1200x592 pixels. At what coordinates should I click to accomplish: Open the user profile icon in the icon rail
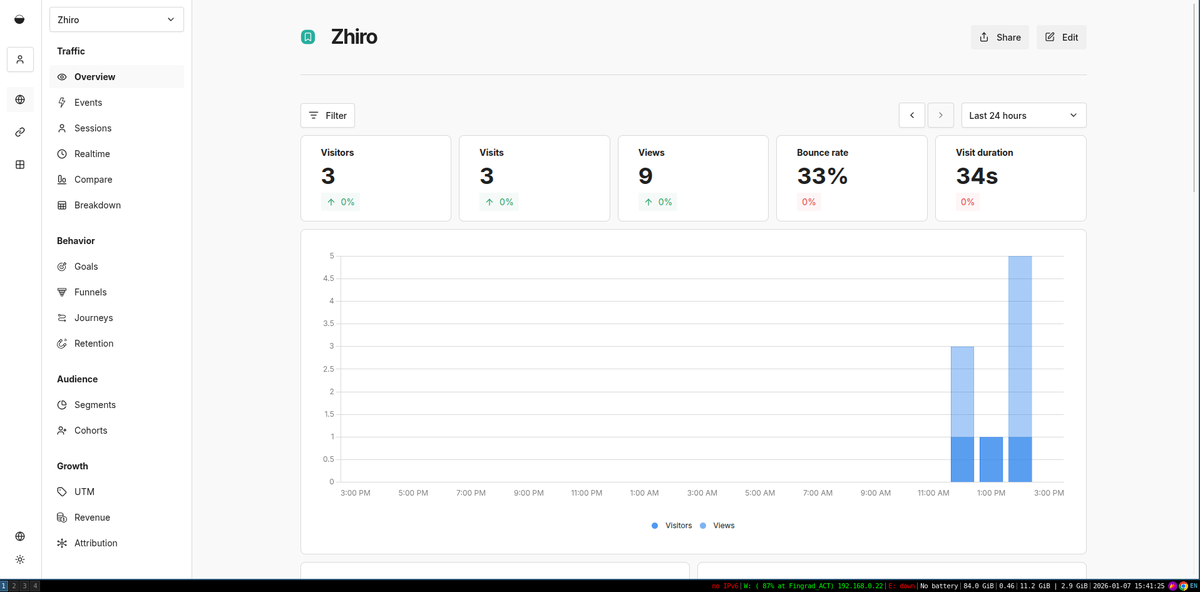pyautogui.click(x=20, y=59)
